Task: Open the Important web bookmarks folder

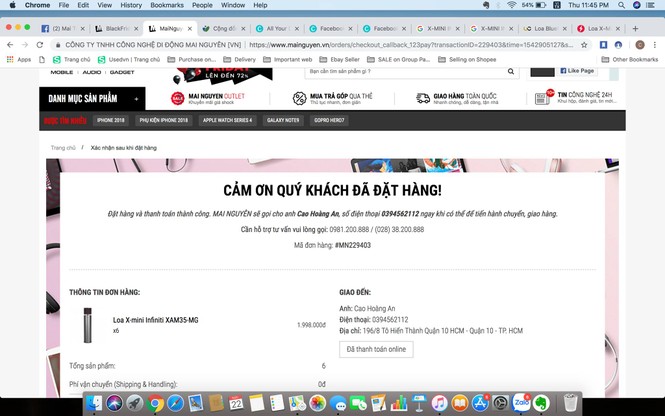Action: [288, 59]
